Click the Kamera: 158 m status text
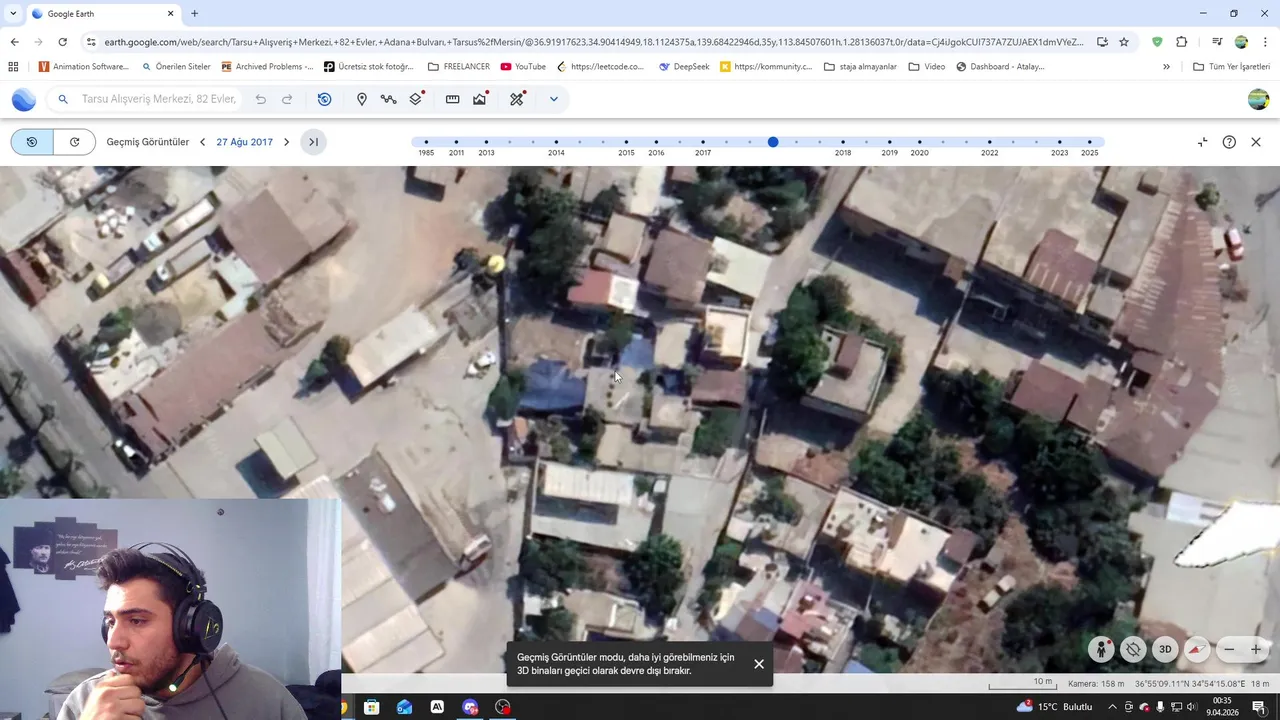 [x=1096, y=684]
